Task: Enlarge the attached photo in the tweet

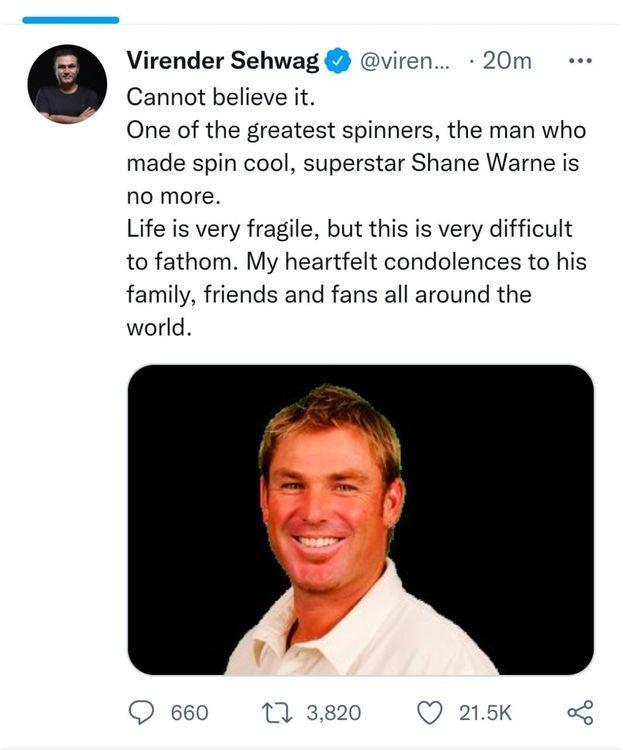Action: click(x=361, y=519)
